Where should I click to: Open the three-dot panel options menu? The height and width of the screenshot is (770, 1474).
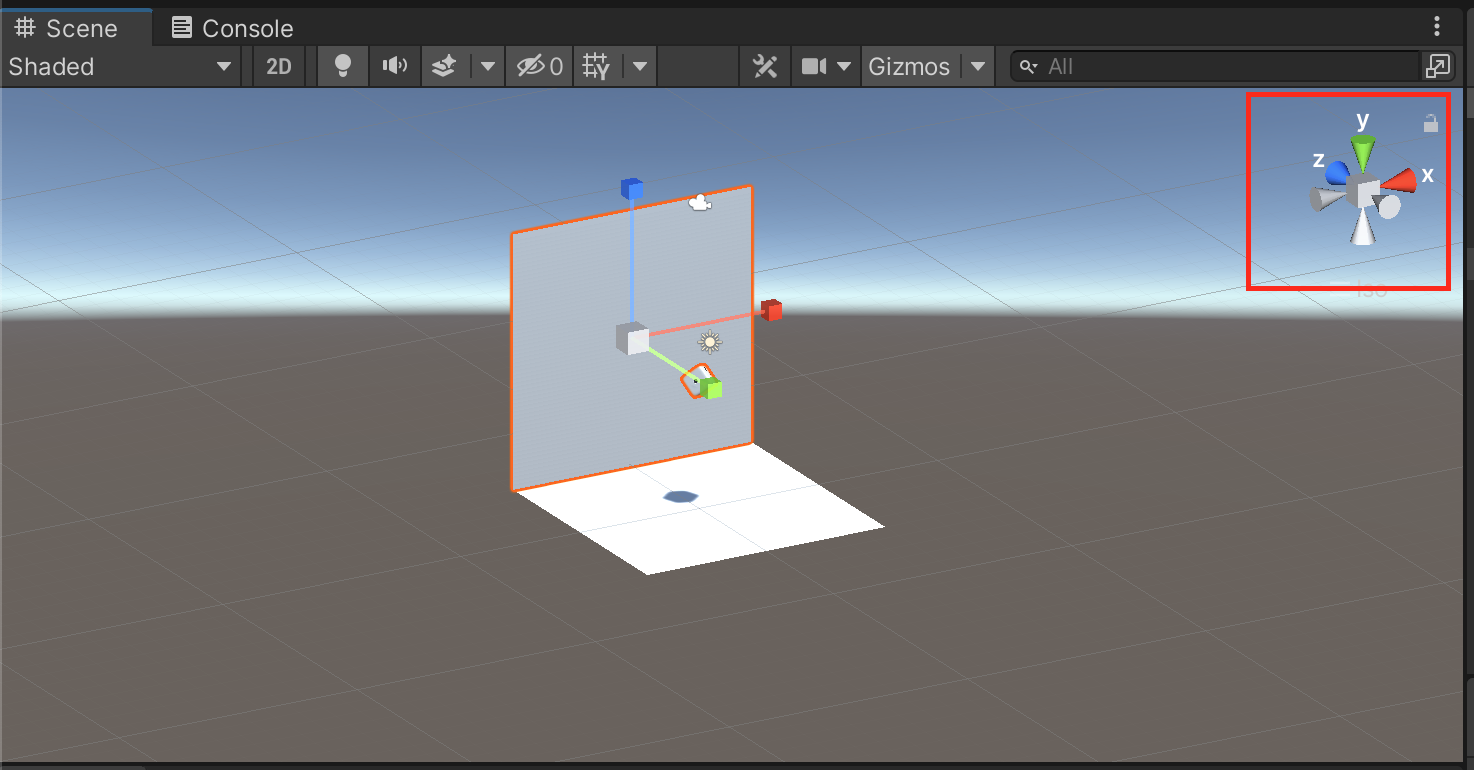coord(1437,26)
